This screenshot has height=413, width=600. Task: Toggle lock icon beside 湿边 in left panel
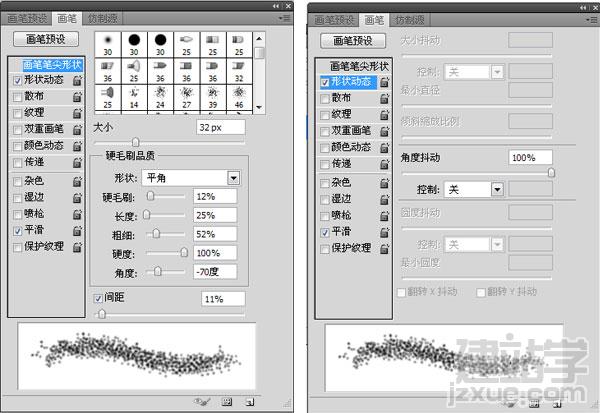point(77,198)
